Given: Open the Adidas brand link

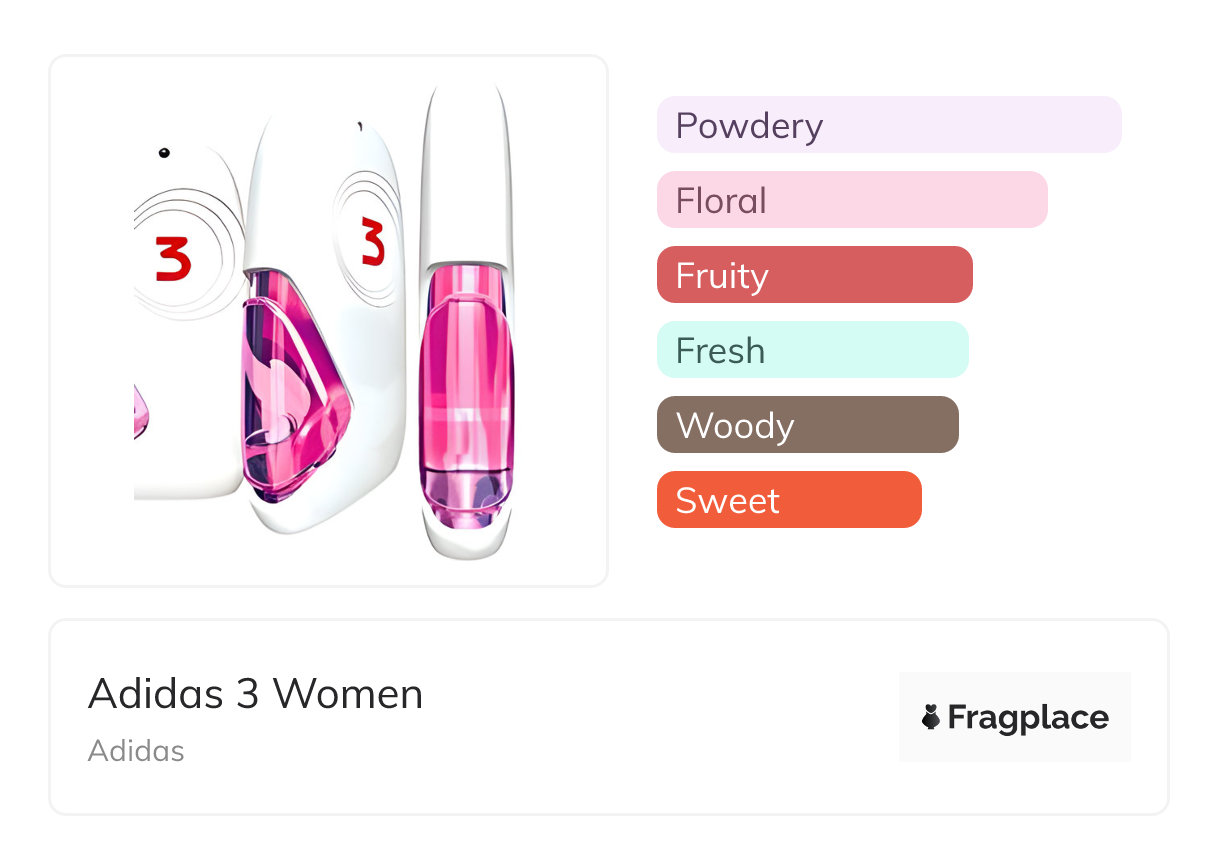Looking at the screenshot, I should point(136,751).
